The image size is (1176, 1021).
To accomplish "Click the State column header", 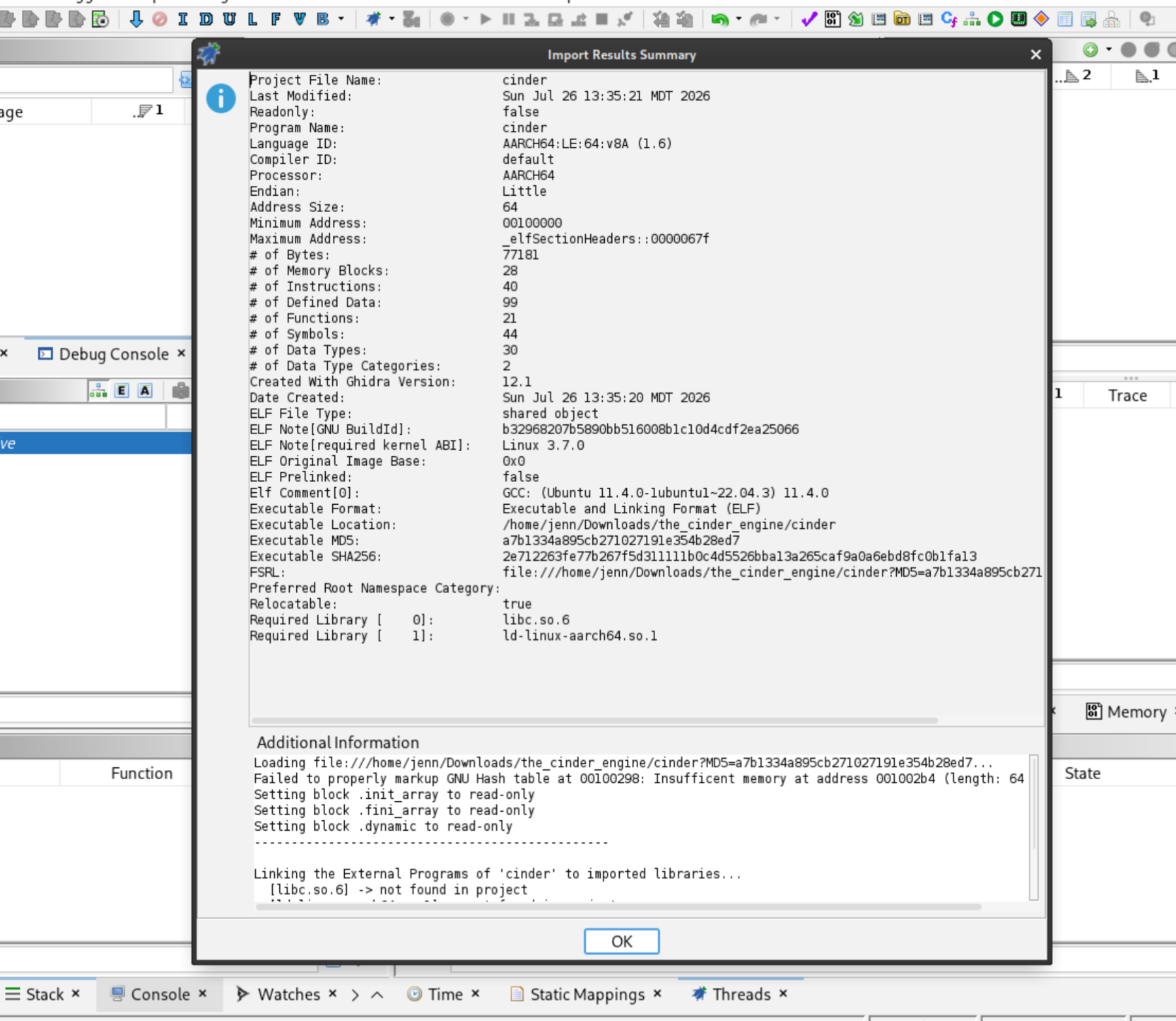I will [1082, 773].
